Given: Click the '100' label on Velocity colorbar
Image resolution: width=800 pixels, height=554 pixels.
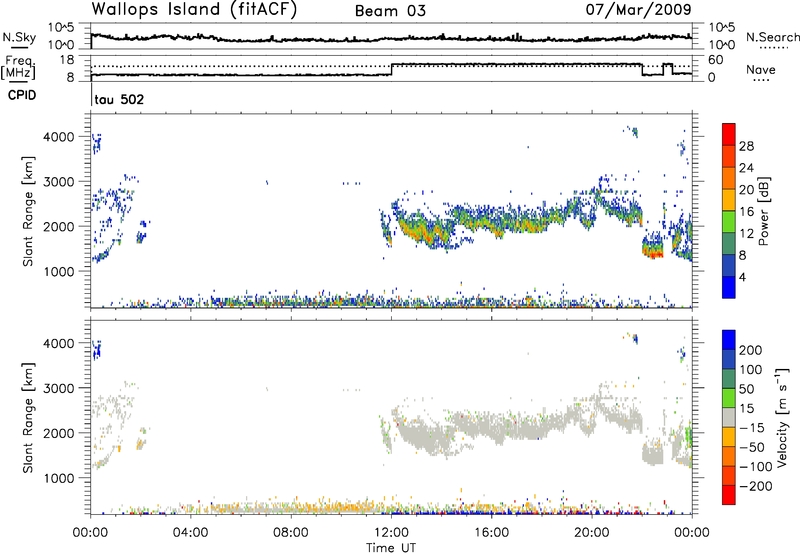Looking at the screenshot, I should pos(751,370).
